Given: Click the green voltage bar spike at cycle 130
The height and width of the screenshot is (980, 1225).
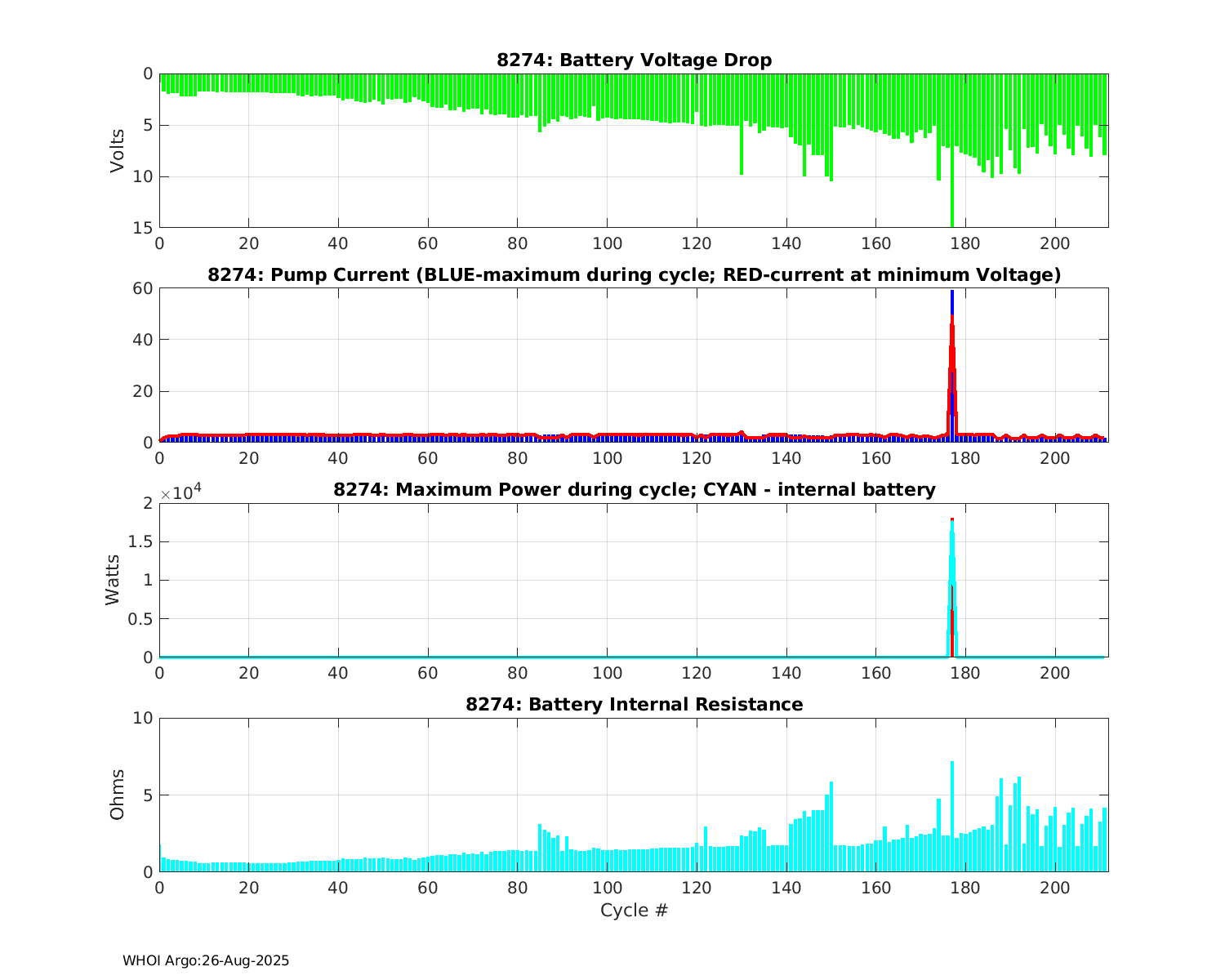Looking at the screenshot, I should [x=742, y=155].
